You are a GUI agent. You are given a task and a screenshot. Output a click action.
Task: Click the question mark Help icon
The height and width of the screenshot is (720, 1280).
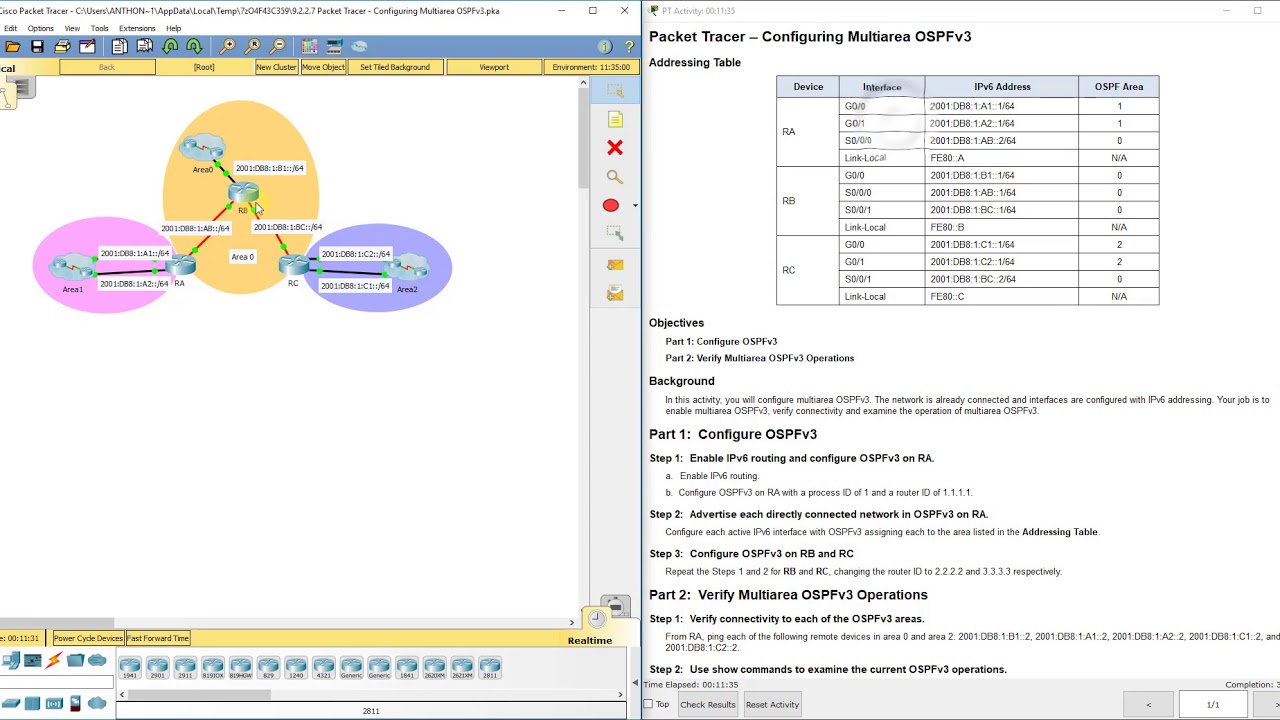(629, 47)
